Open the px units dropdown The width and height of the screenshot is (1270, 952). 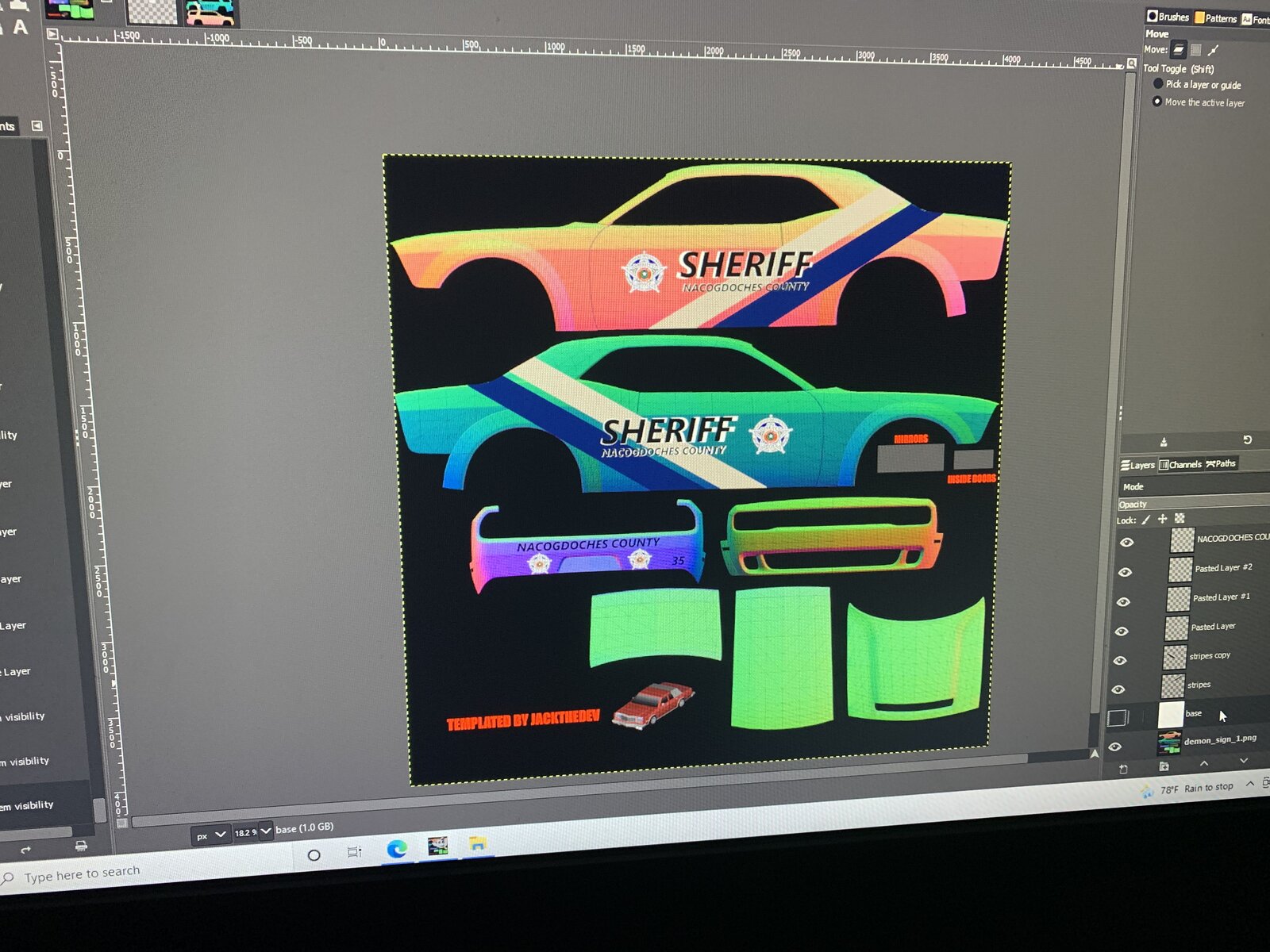tap(210, 835)
